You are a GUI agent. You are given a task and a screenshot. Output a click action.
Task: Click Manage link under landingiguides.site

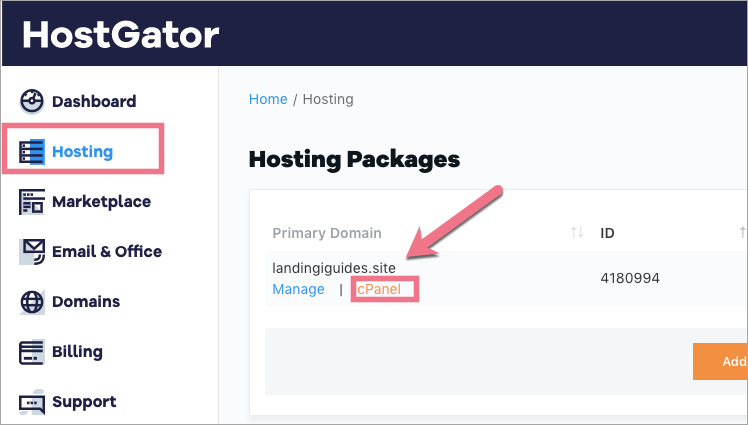(x=298, y=289)
